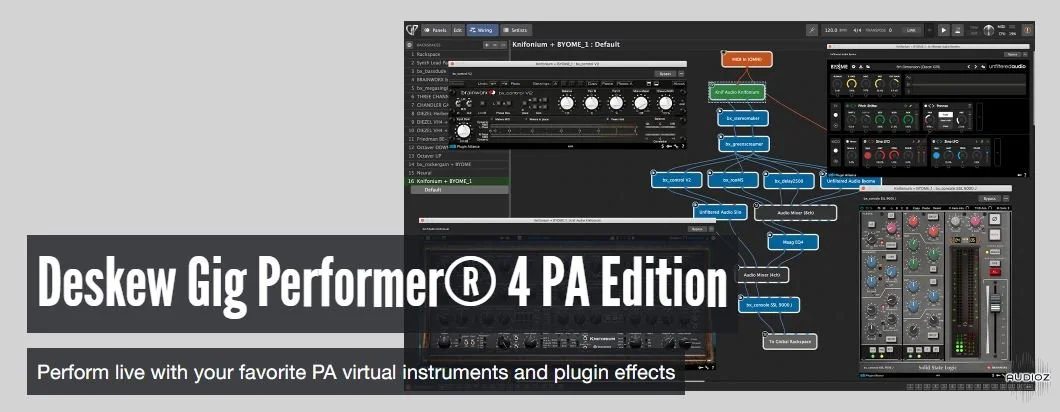
Task: Switch to the Edit view
Action: [x=458, y=30]
